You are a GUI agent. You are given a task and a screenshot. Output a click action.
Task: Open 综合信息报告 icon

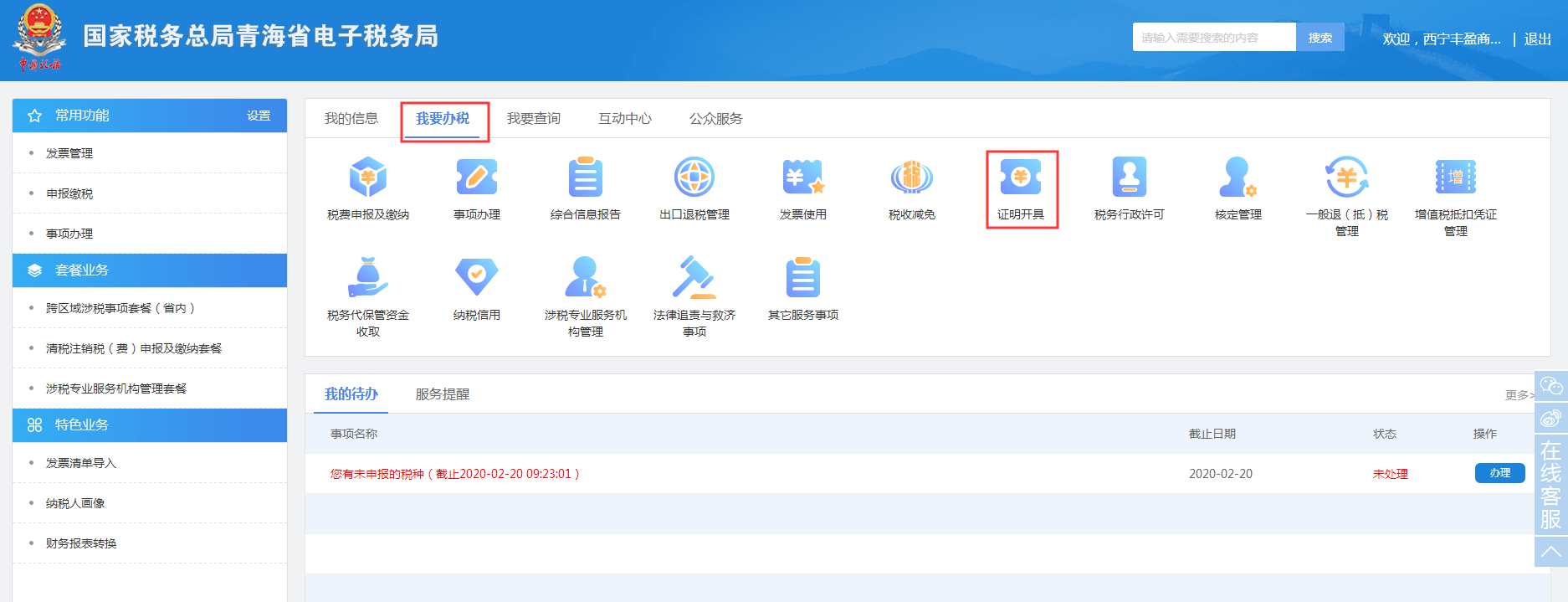point(586,178)
